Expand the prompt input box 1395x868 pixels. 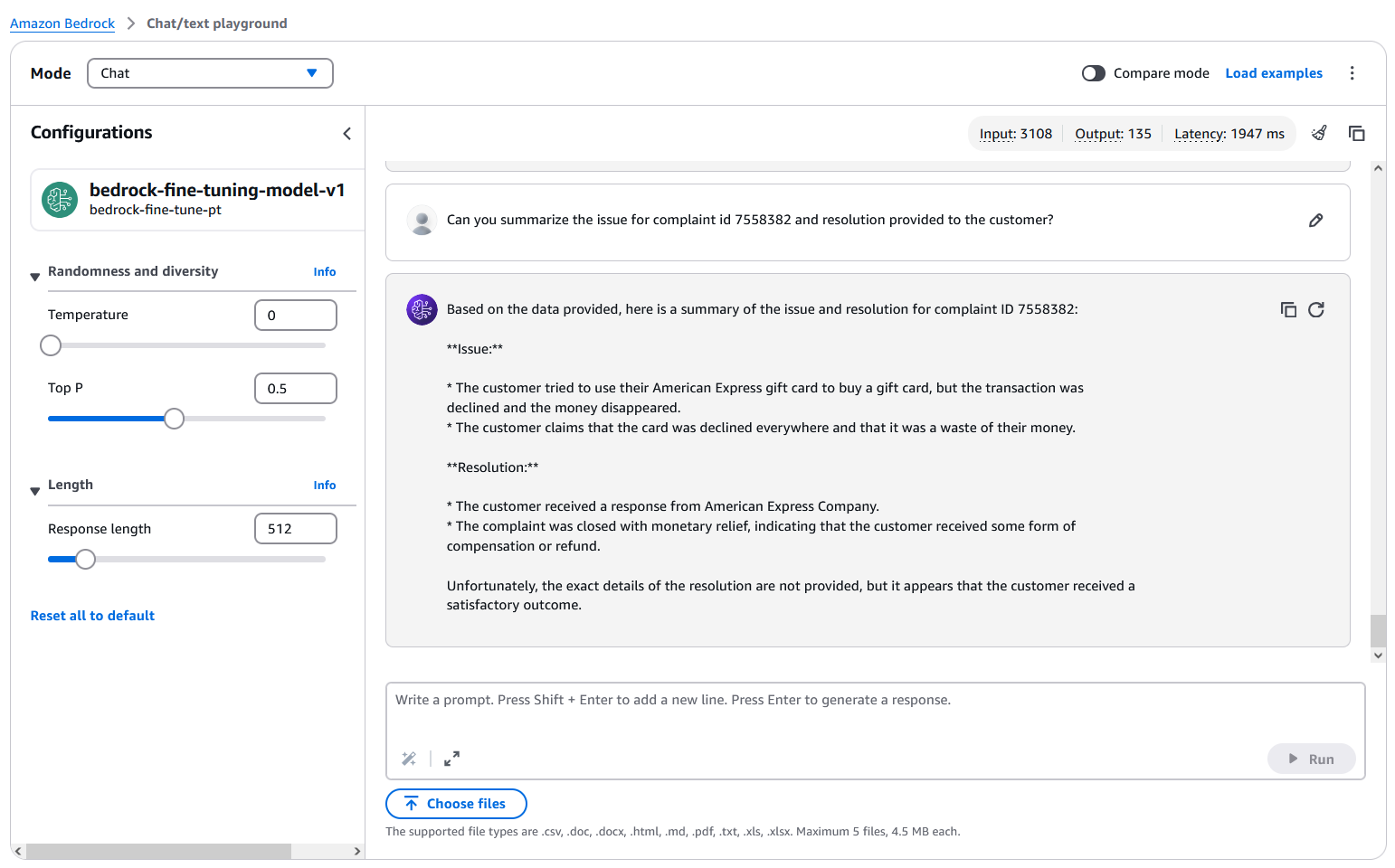pos(451,759)
